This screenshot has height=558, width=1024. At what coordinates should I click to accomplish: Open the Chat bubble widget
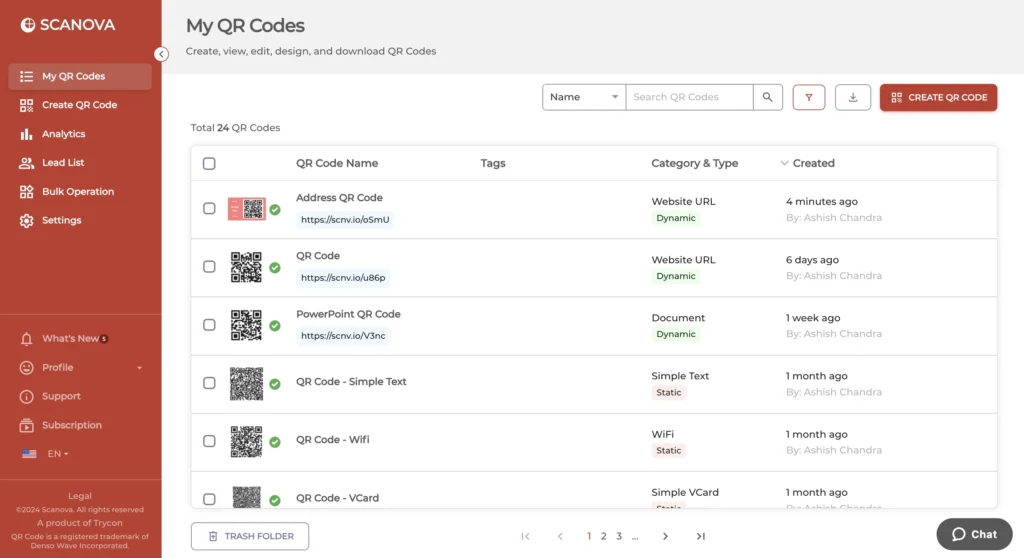coord(974,534)
